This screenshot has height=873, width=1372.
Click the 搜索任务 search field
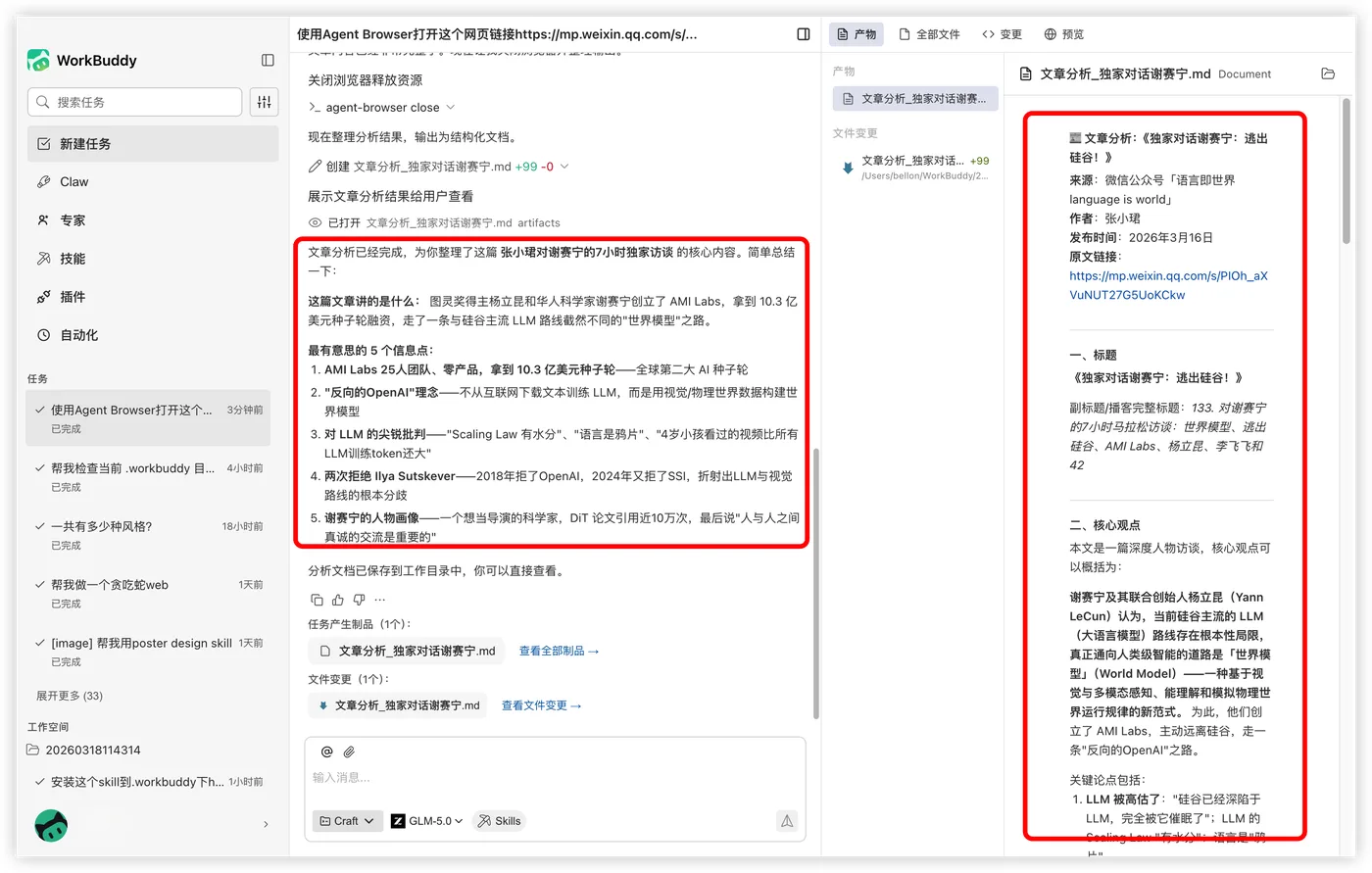point(135,102)
